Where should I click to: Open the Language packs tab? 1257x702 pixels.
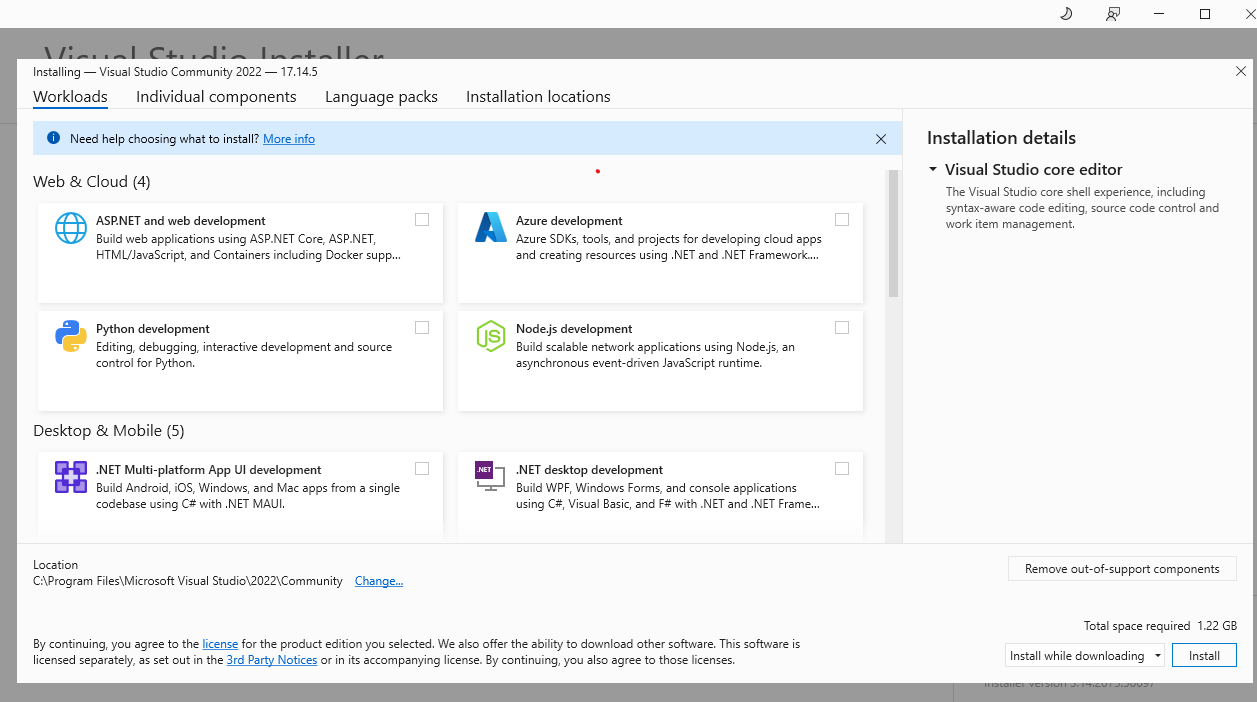381,97
